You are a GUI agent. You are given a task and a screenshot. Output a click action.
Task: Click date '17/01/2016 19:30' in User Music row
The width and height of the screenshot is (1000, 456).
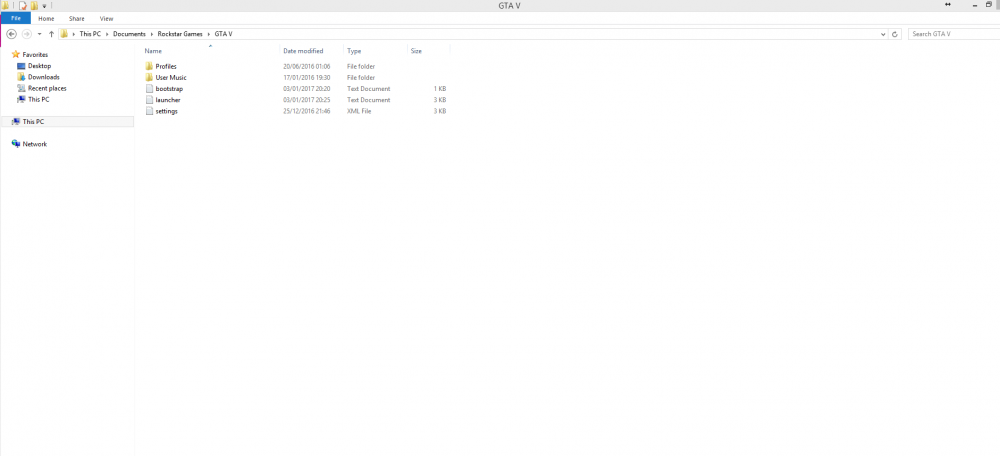(x=307, y=77)
